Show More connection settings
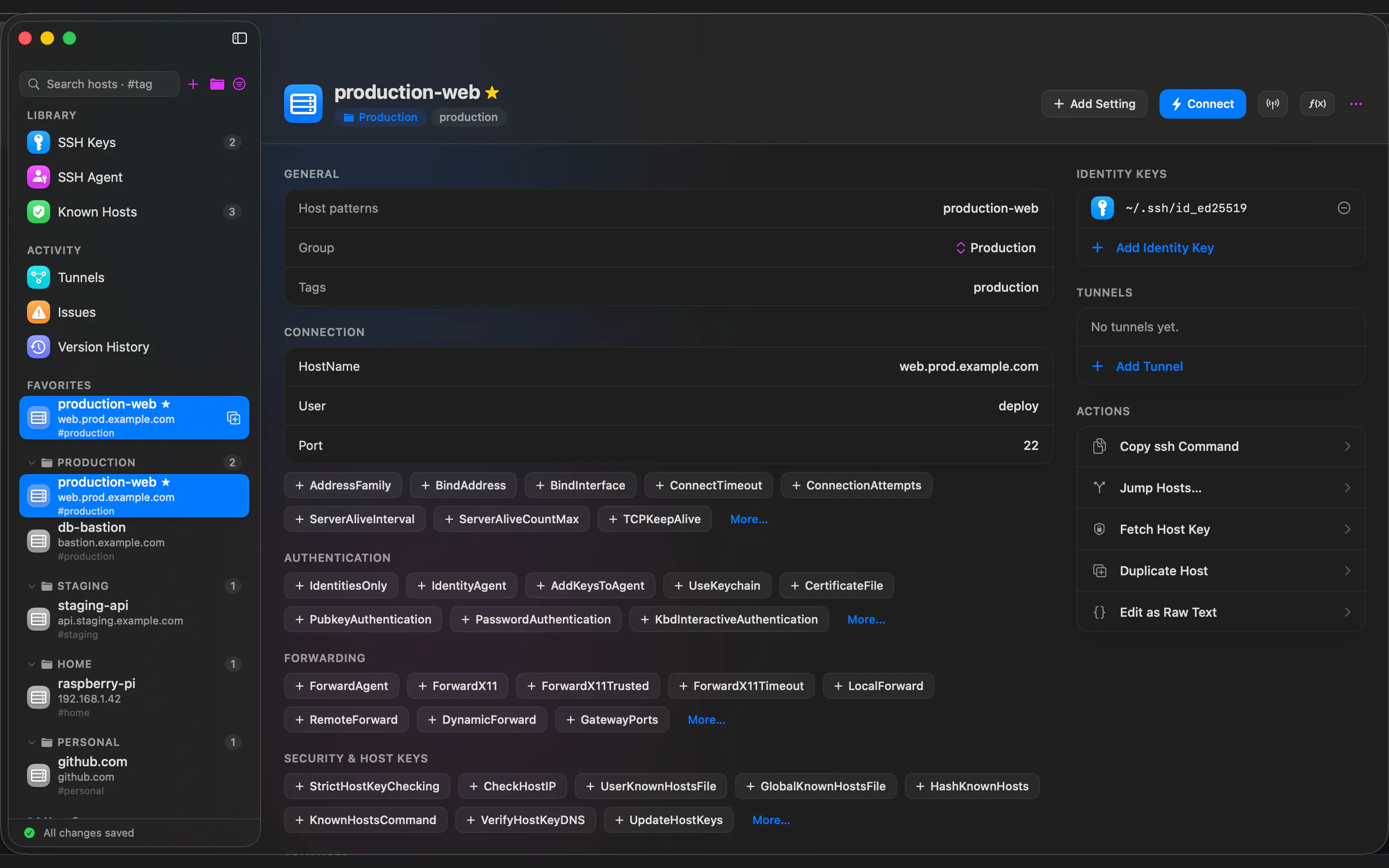This screenshot has width=1389, height=868. pyautogui.click(x=749, y=519)
